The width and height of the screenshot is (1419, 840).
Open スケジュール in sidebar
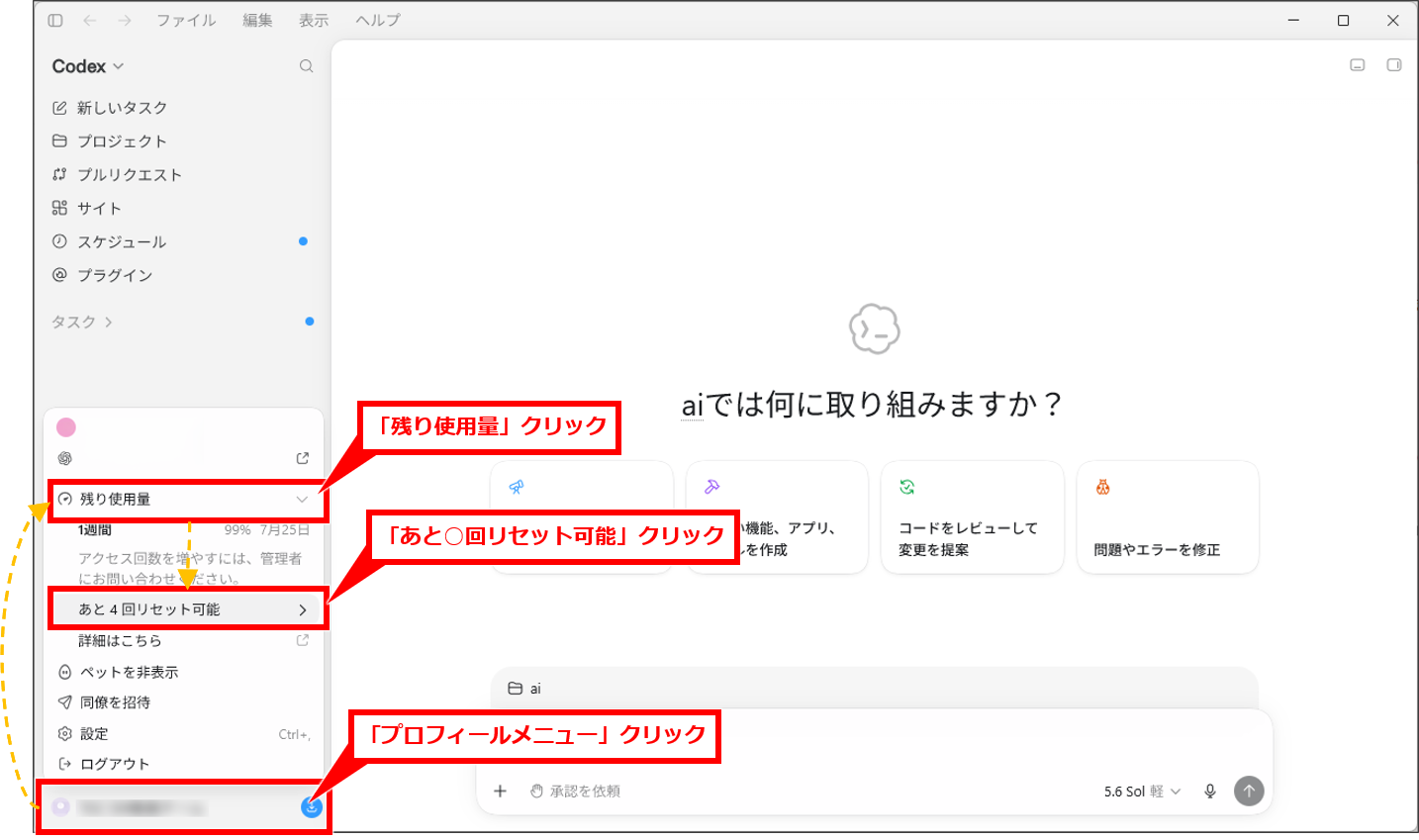coord(180,242)
